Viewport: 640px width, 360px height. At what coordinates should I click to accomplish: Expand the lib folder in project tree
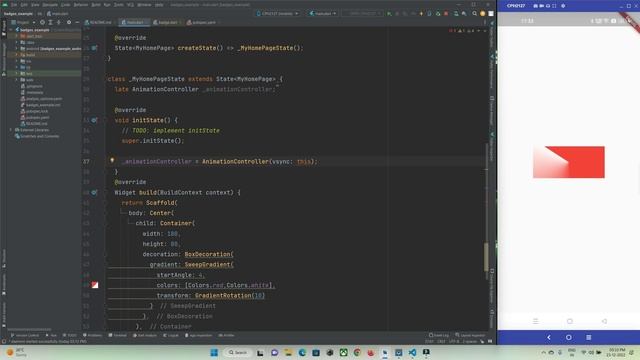pos(16,67)
